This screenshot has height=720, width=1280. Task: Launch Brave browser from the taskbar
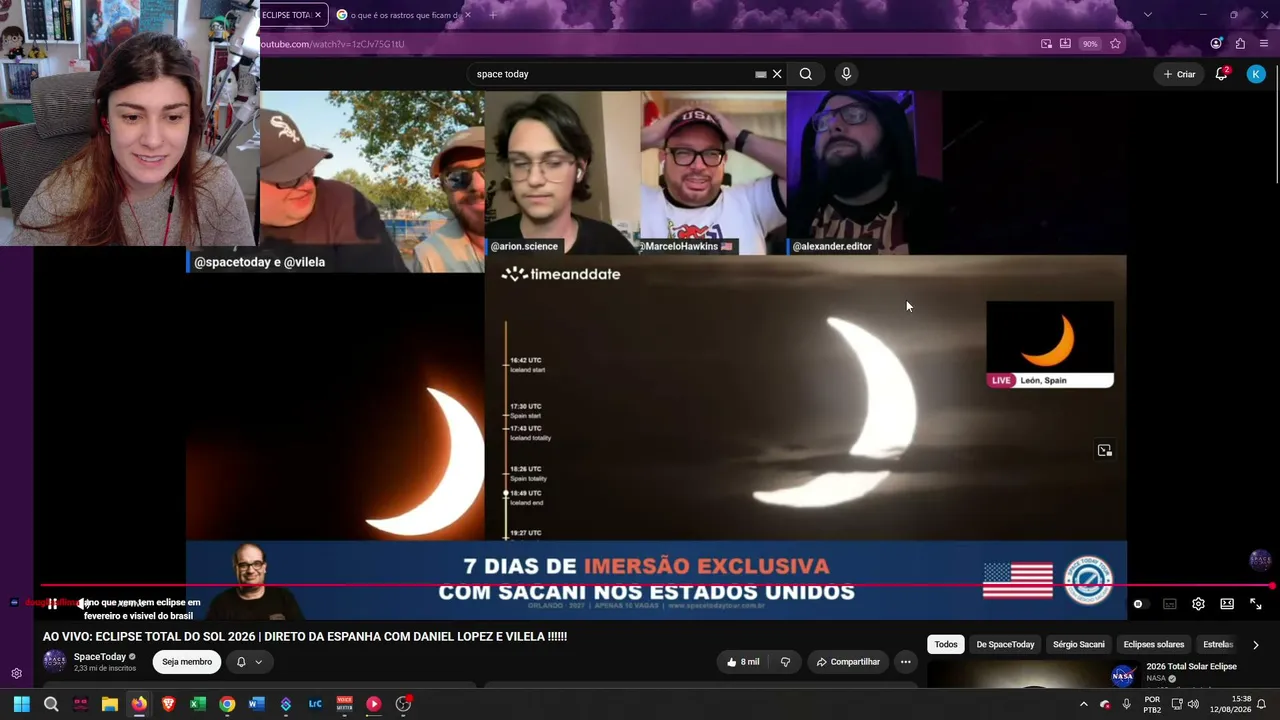(x=168, y=704)
